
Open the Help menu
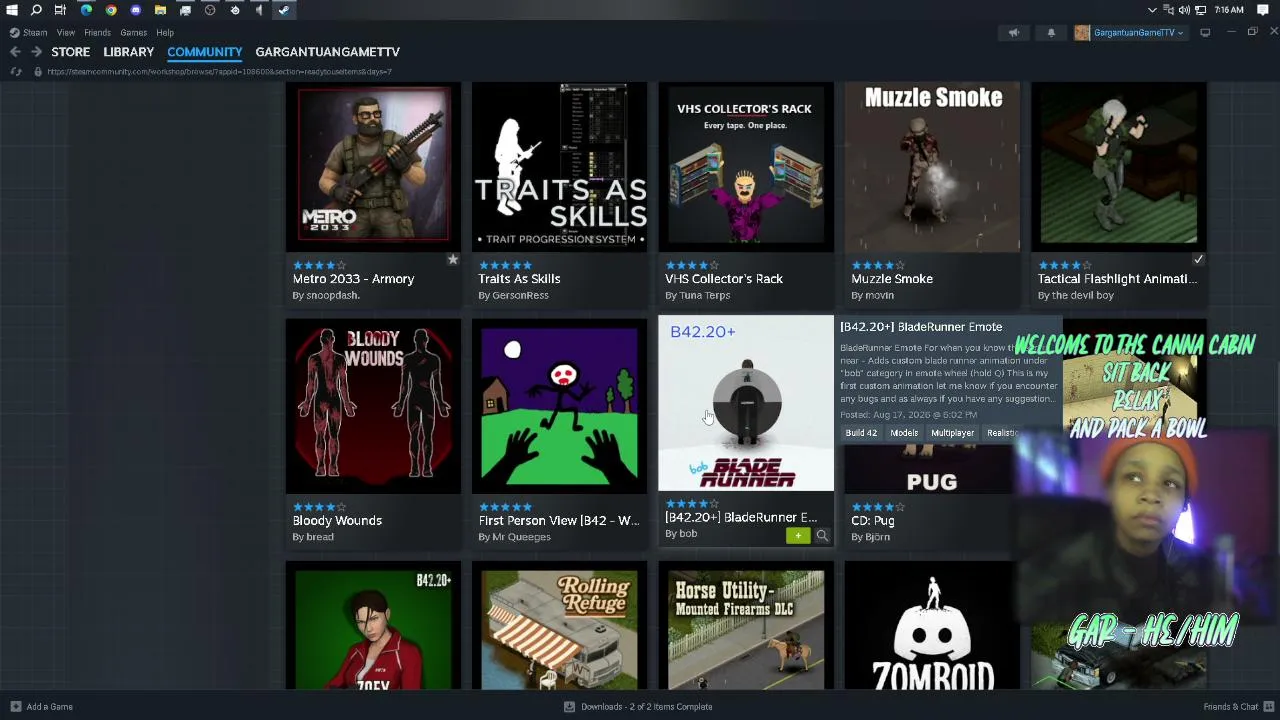pos(165,33)
